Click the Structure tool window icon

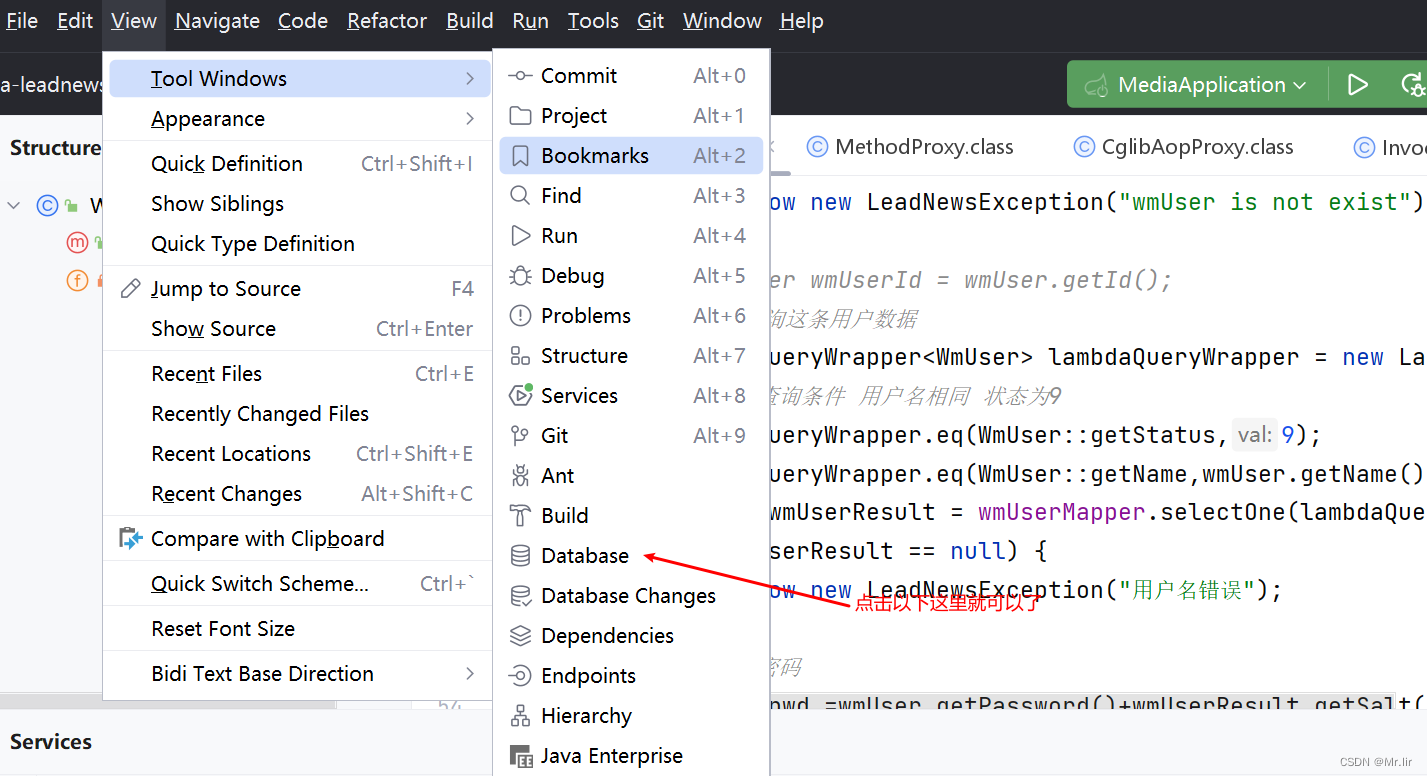click(x=520, y=356)
